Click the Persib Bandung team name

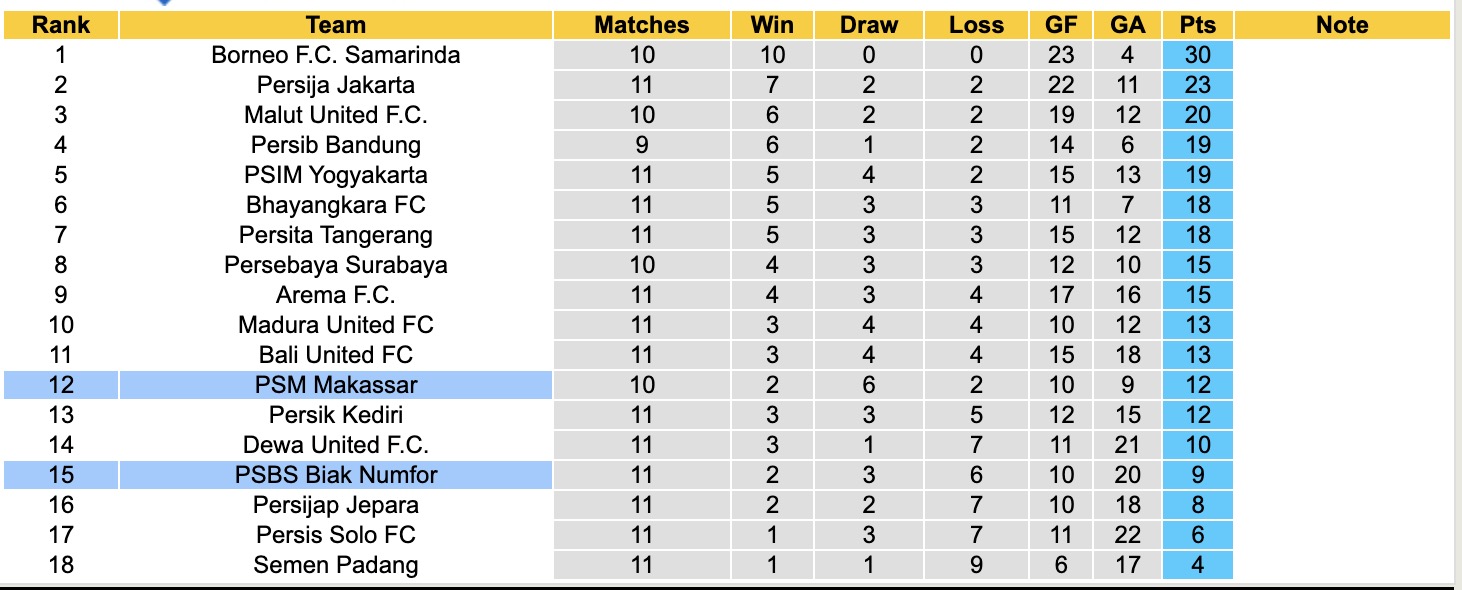(336, 145)
